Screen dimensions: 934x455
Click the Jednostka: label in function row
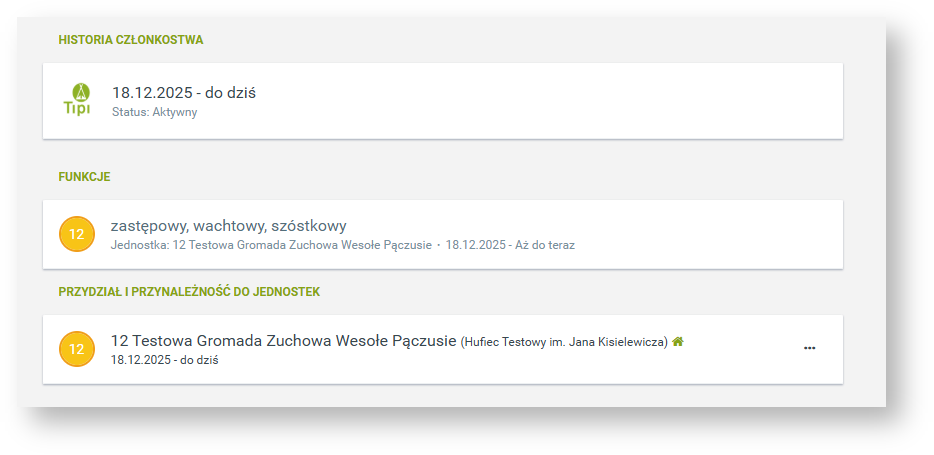click(140, 244)
